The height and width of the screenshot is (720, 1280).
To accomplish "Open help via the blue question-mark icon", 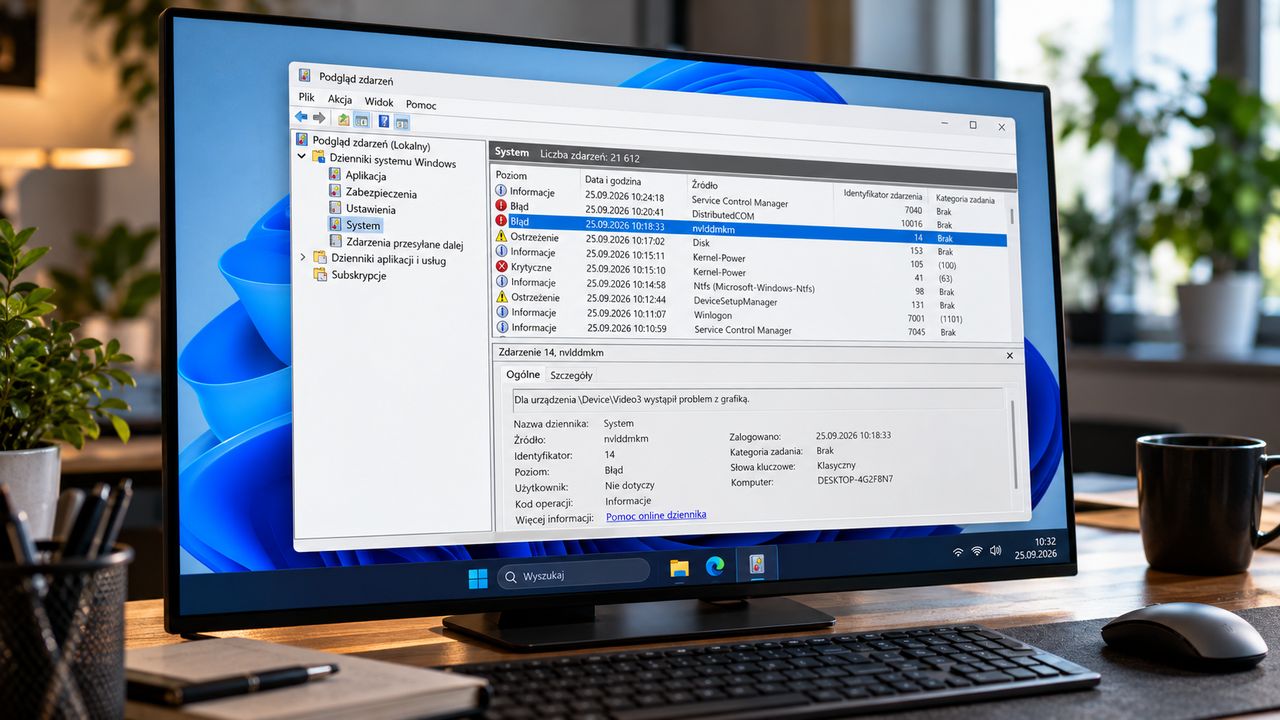I will (x=384, y=121).
